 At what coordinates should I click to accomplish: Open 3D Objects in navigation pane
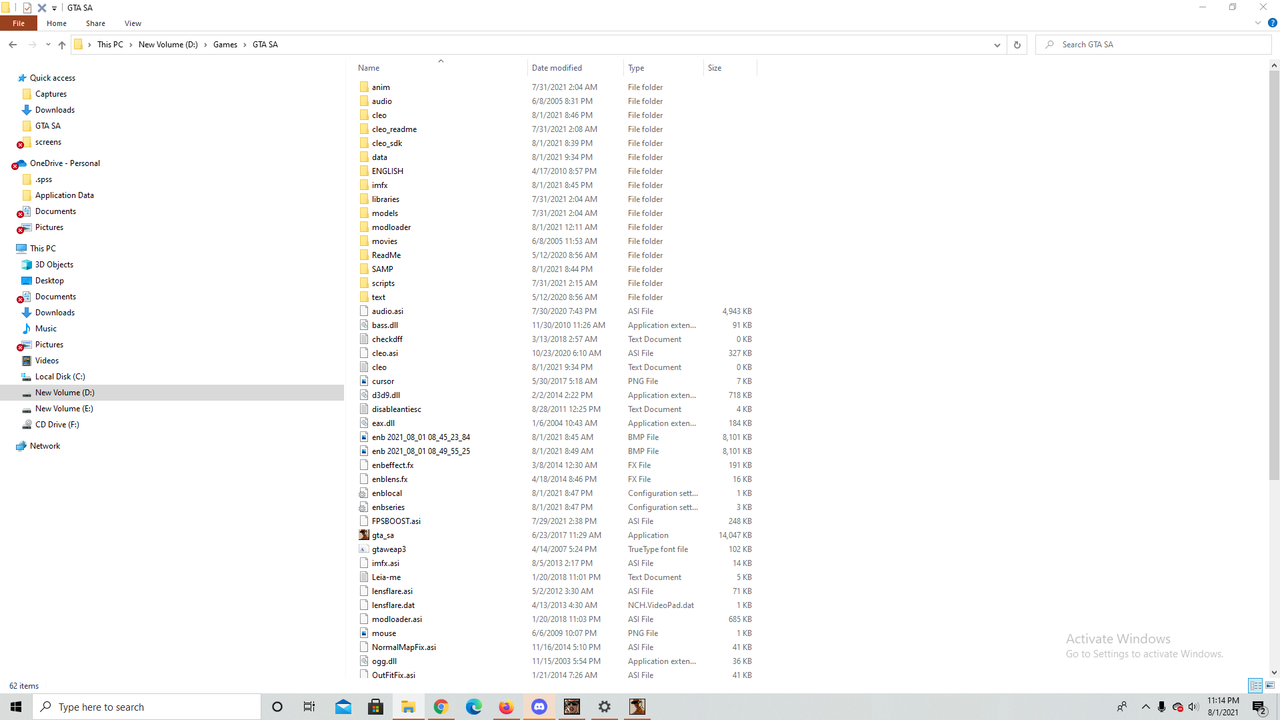(54, 265)
